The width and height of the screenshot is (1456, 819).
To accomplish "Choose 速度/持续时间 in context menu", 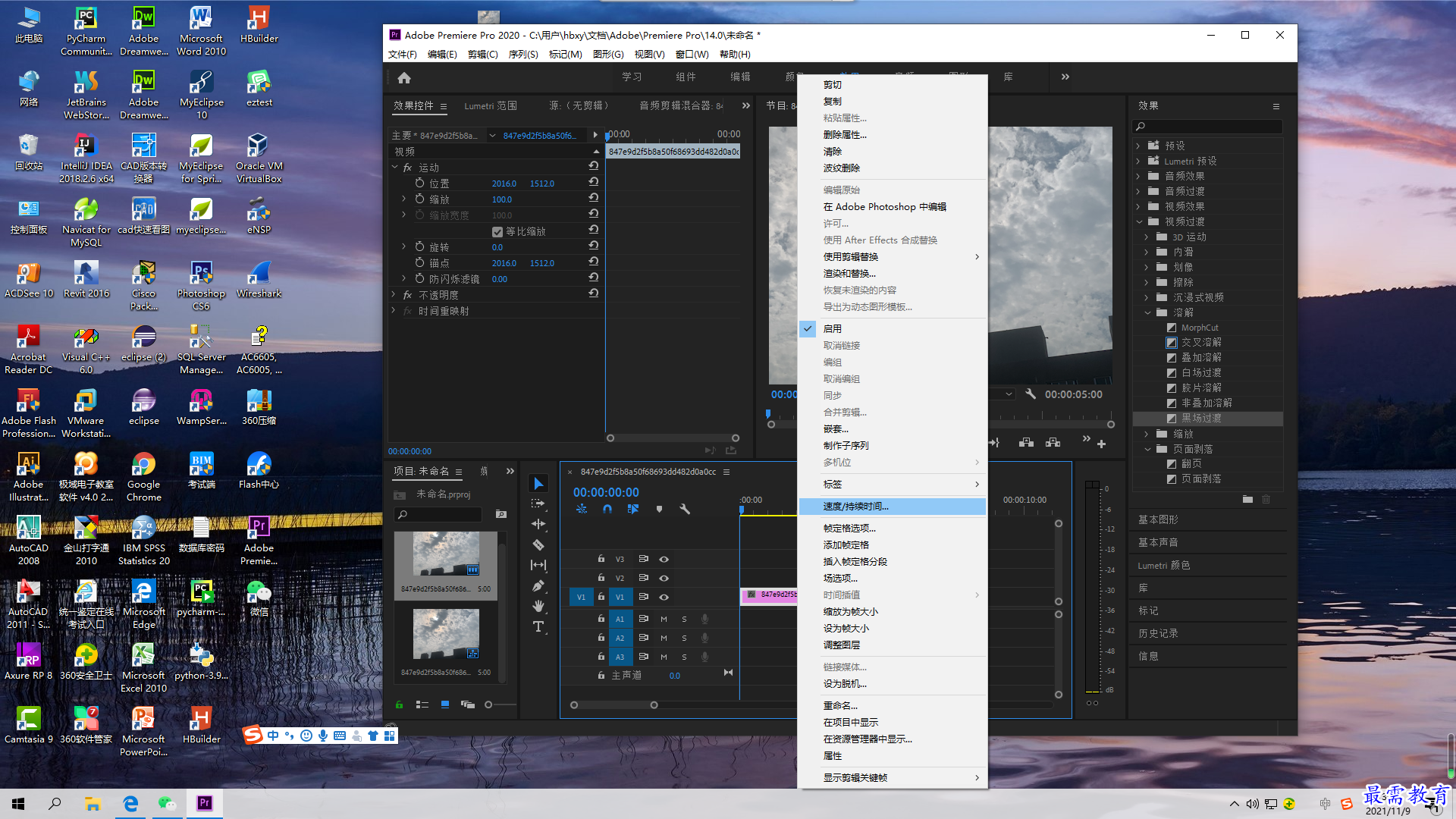I will [893, 506].
